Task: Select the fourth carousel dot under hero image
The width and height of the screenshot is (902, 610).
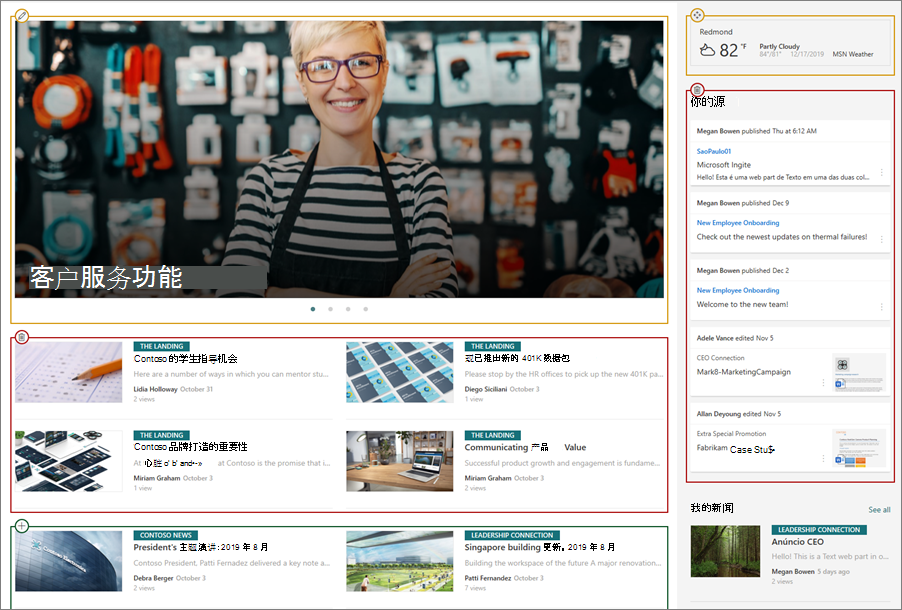Action: tap(365, 309)
